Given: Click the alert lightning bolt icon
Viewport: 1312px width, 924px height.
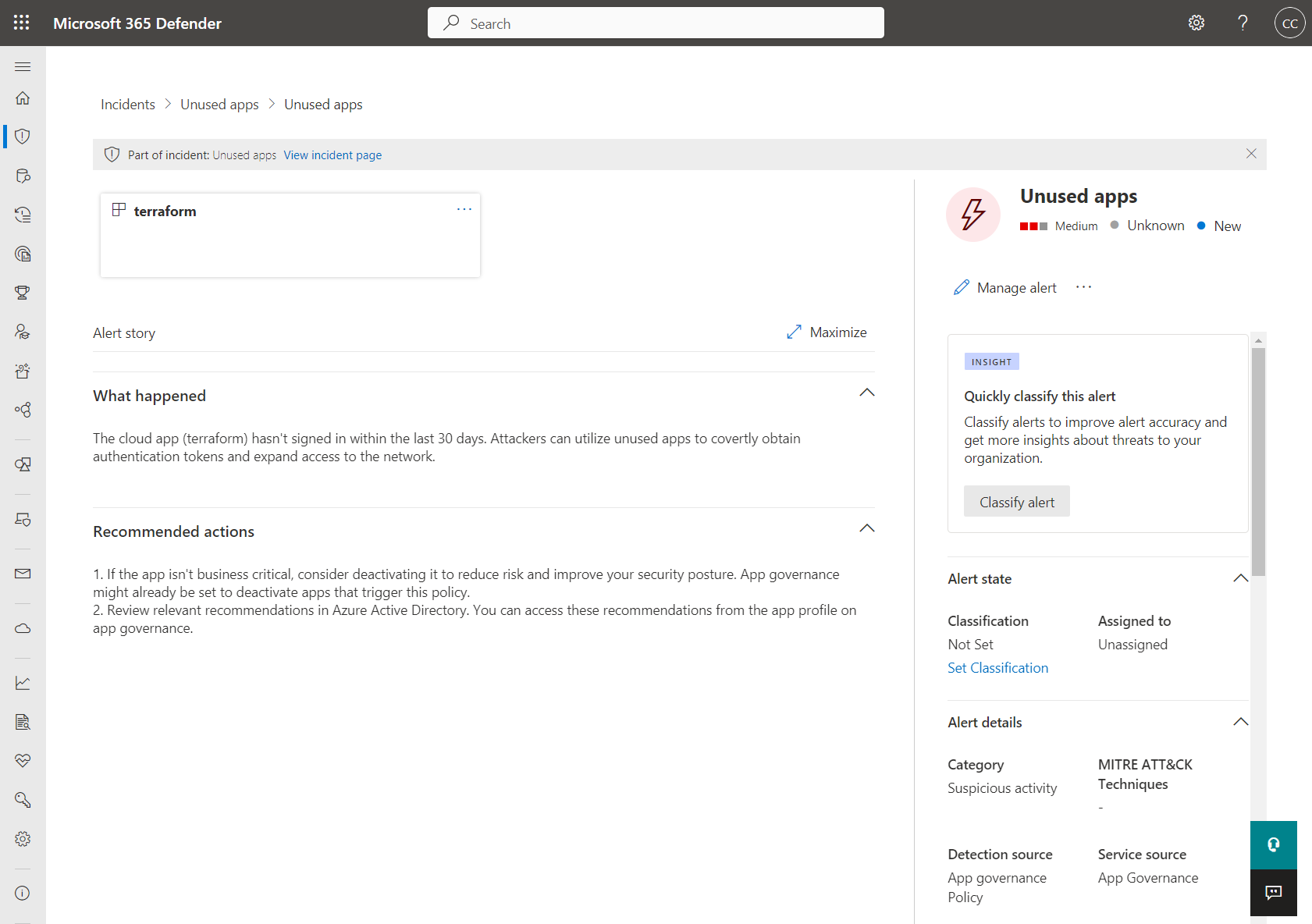Looking at the screenshot, I should 973,215.
